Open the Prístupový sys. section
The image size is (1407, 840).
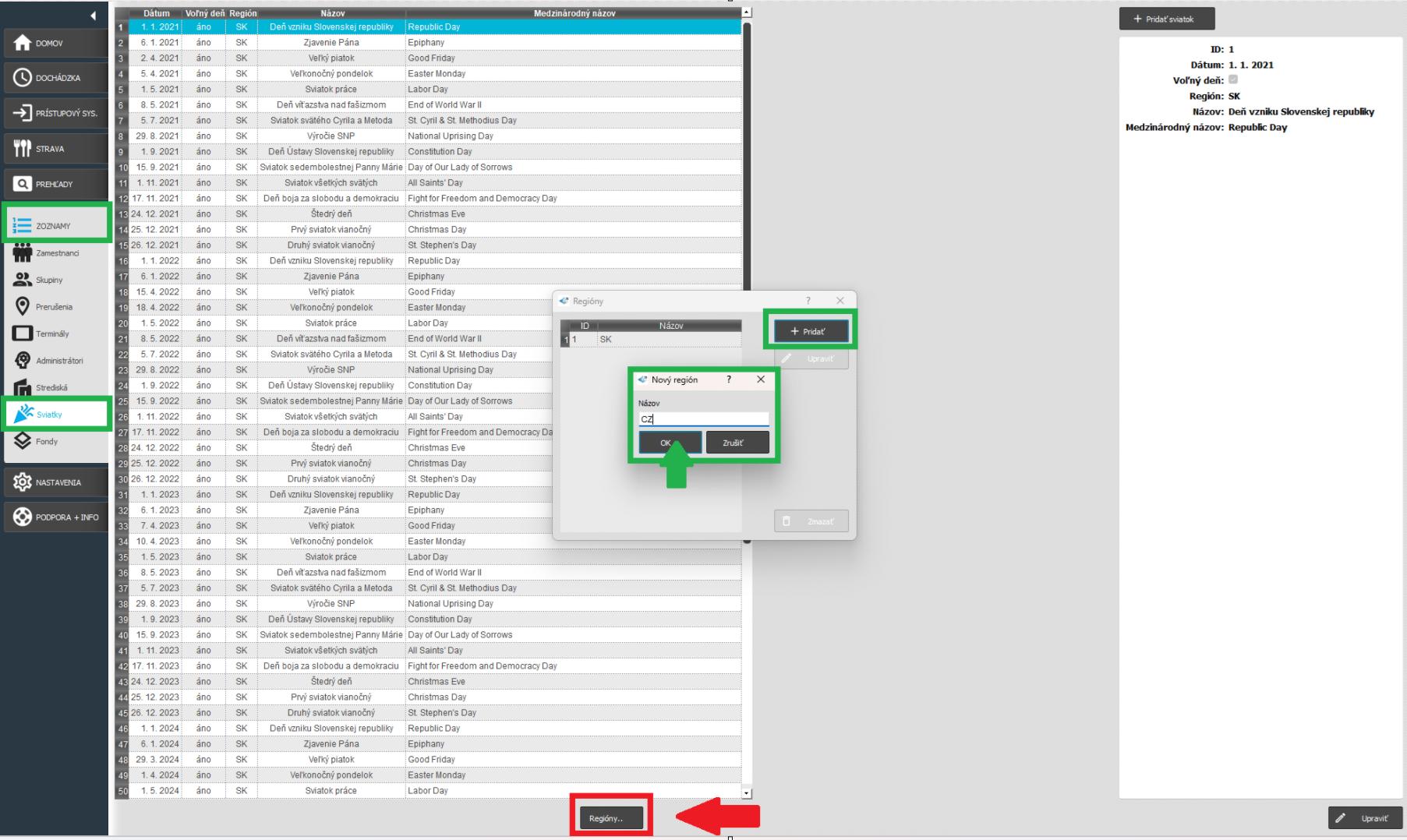(55, 114)
